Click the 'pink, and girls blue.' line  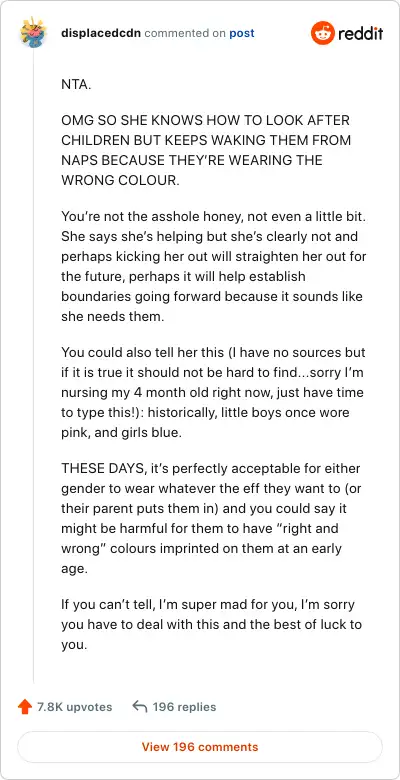pyautogui.click(x=121, y=433)
